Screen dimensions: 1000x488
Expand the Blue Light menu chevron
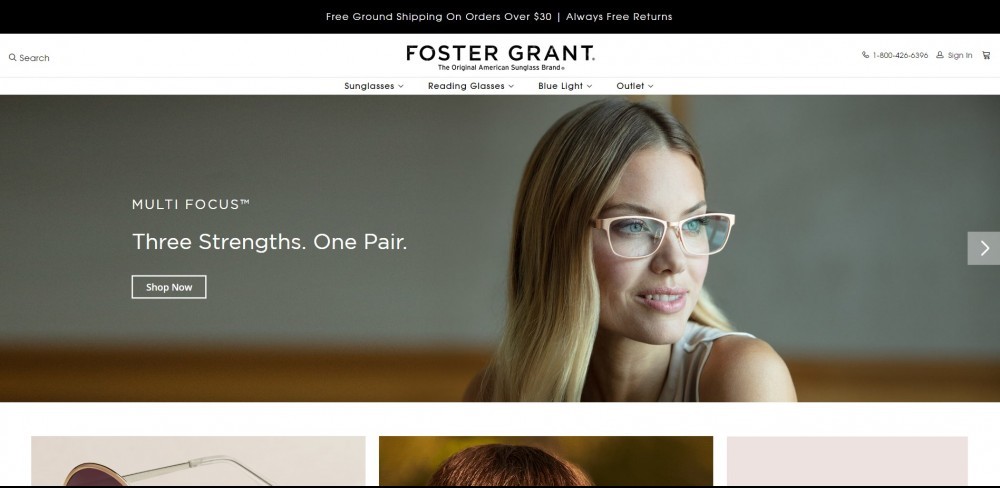(589, 86)
